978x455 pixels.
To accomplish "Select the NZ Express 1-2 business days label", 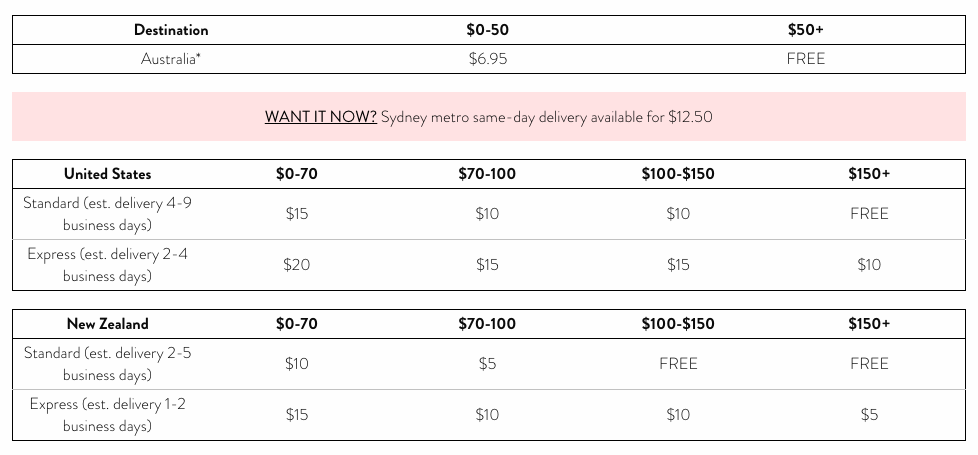I will [x=107, y=415].
